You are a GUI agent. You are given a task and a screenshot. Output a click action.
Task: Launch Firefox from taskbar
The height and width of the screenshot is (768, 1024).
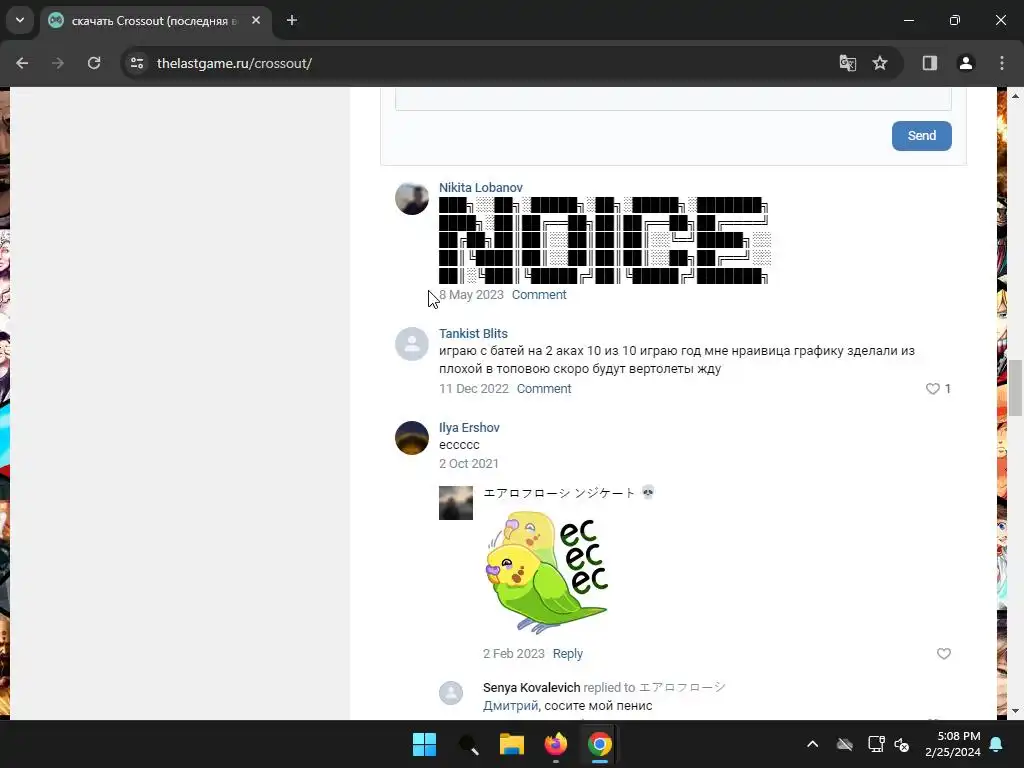[x=556, y=744]
